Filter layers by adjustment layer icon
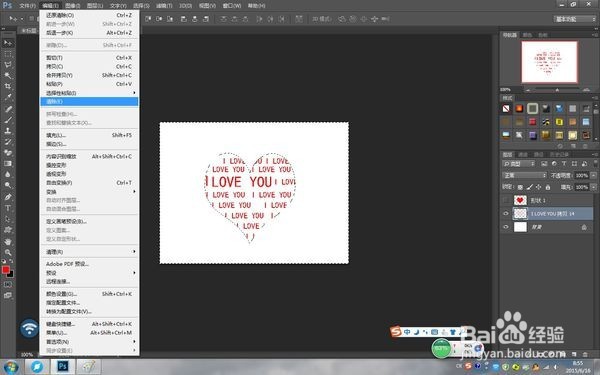Image resolution: width=600 pixels, height=375 pixels. coord(554,164)
